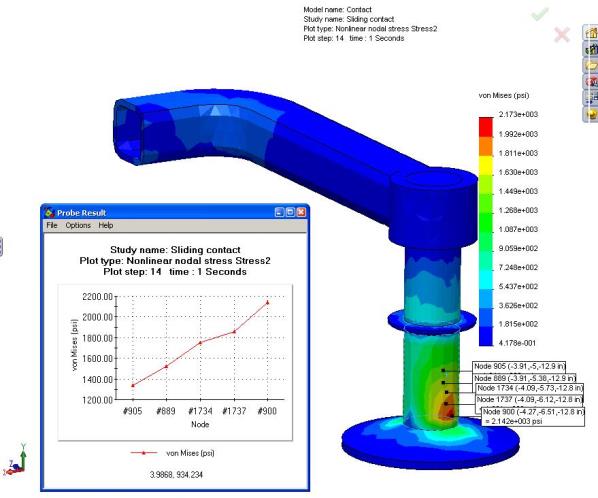Click the Study name: Sliding contact plot text
The image size is (598, 498).
(x=349, y=19)
